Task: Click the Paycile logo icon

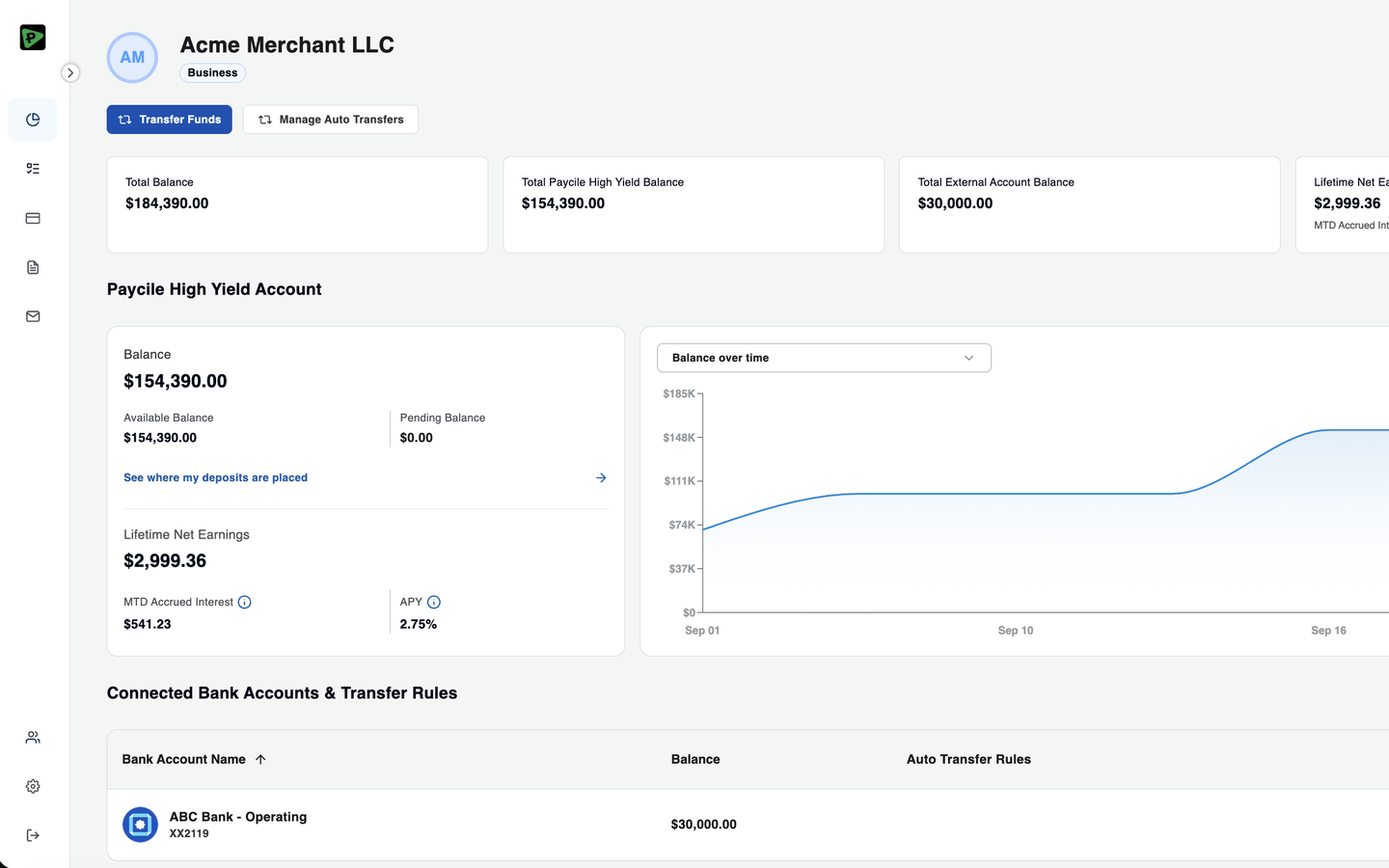Action: [33, 38]
